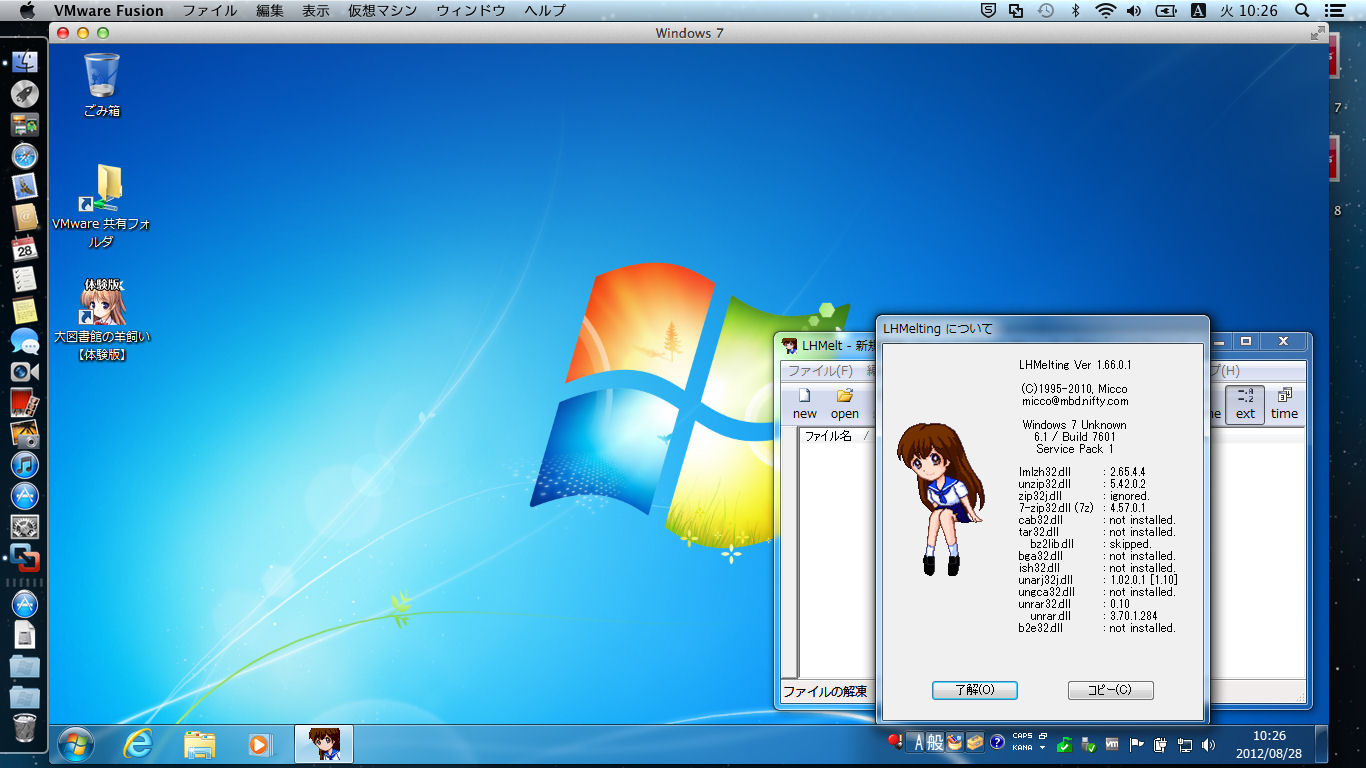Click the Windows show desktop strip
1366x768 pixels.
click(x=1322, y=744)
